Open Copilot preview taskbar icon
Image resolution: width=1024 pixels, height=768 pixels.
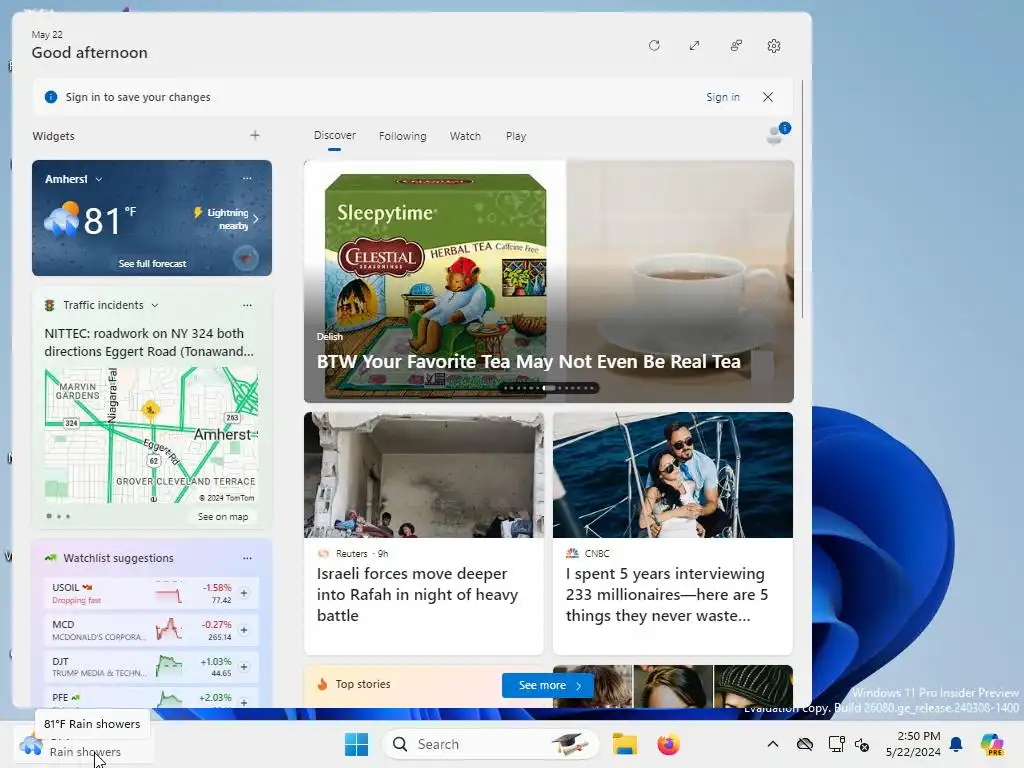coord(992,744)
